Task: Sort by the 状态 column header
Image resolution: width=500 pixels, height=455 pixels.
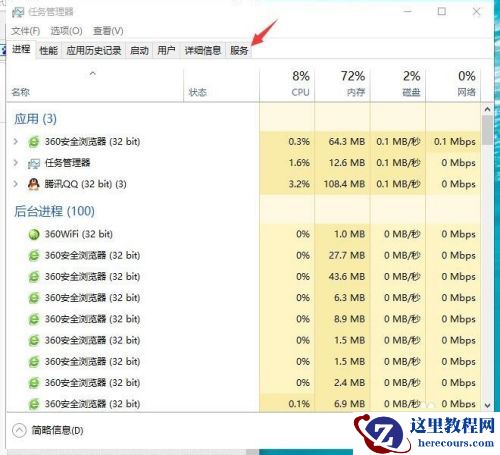Action: (221, 85)
